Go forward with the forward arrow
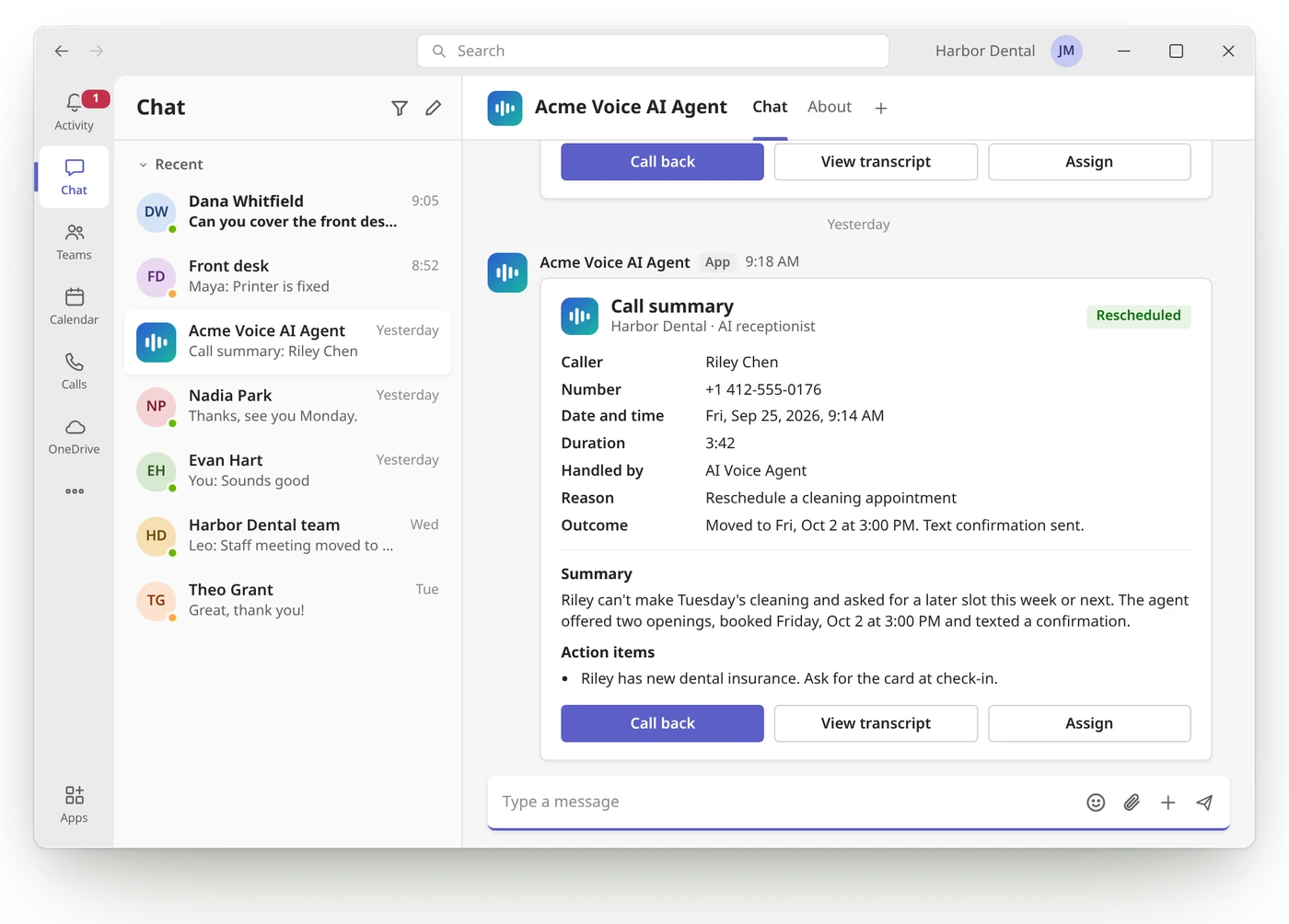Screen dimensions: 1289x924 click(x=97, y=52)
